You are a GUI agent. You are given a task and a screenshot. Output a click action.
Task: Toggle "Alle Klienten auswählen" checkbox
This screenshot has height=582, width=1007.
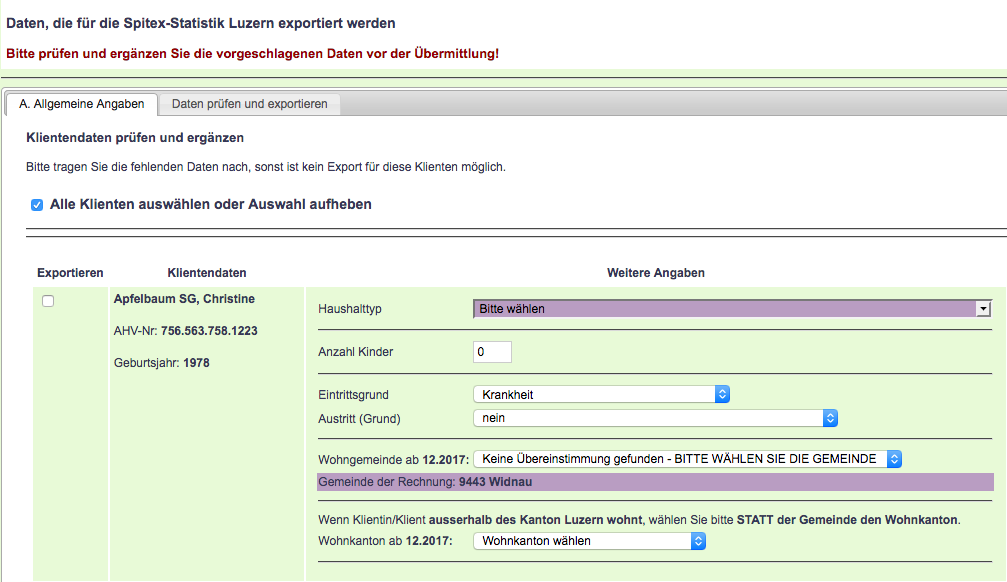click(x=37, y=205)
